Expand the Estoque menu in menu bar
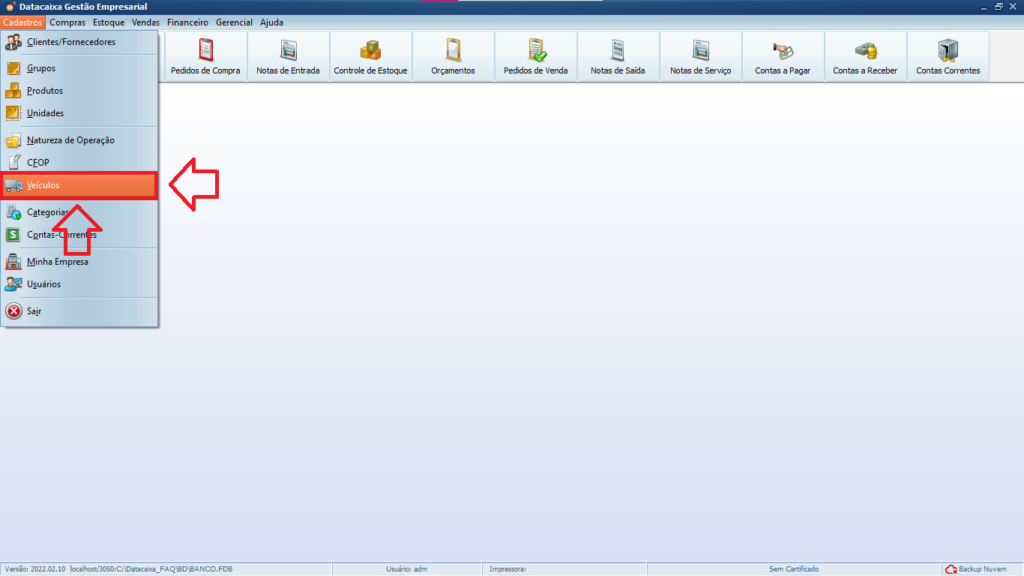Viewport: 1024px width, 576px height. point(109,22)
